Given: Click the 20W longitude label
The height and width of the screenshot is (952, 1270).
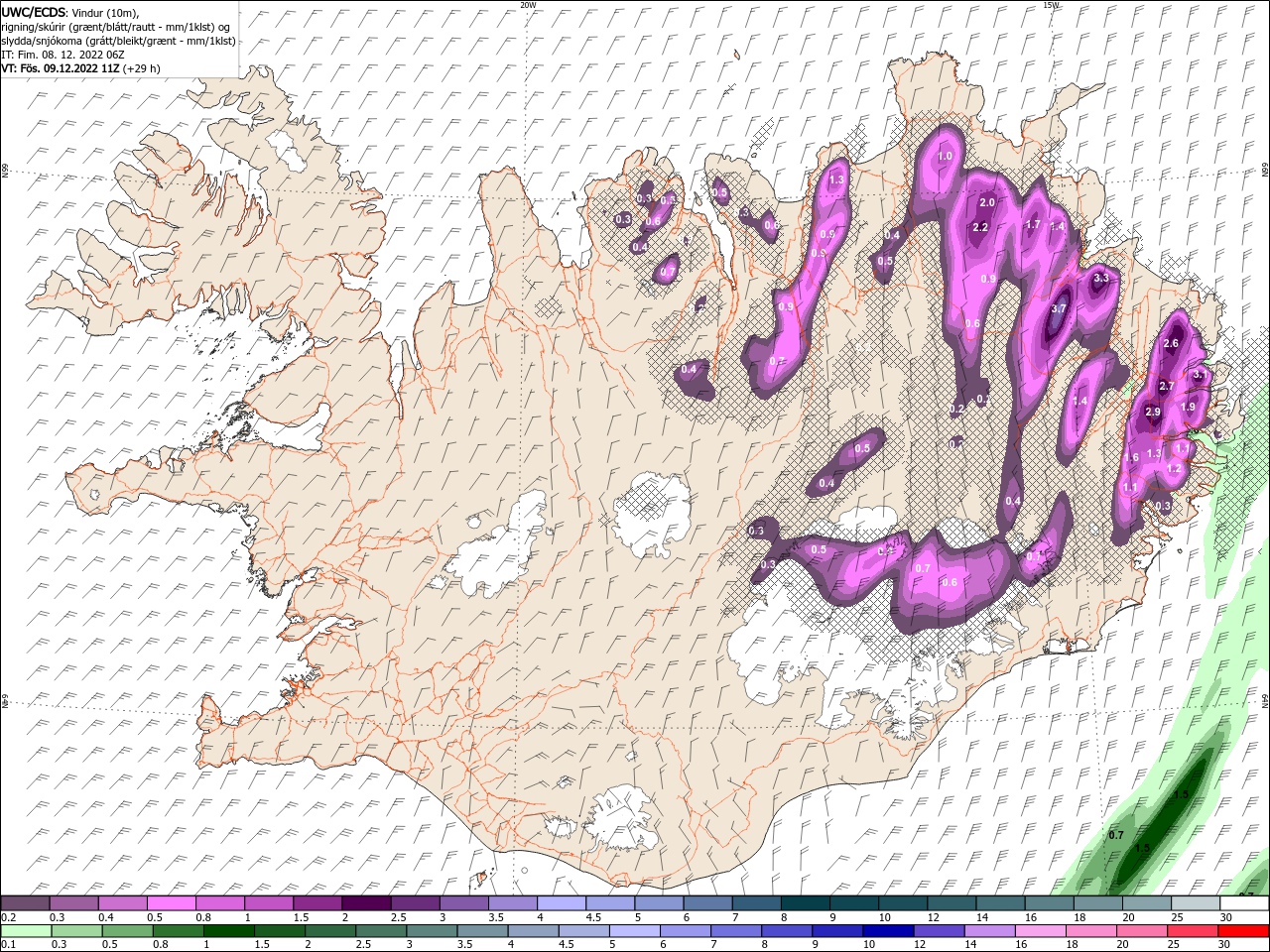Looking at the screenshot, I should [528, 5].
